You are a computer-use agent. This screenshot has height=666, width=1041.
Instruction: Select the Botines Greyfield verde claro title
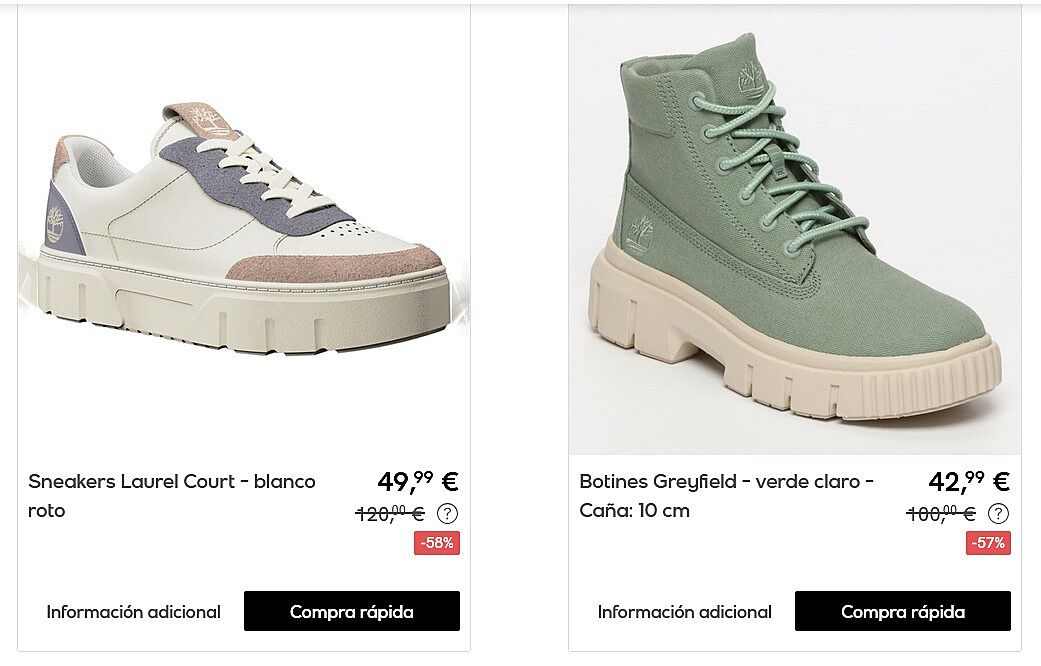(x=726, y=495)
